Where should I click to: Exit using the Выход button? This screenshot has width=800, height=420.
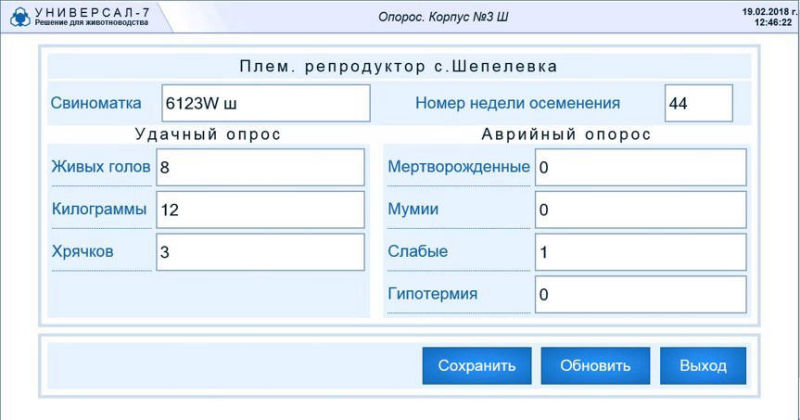tap(702, 366)
